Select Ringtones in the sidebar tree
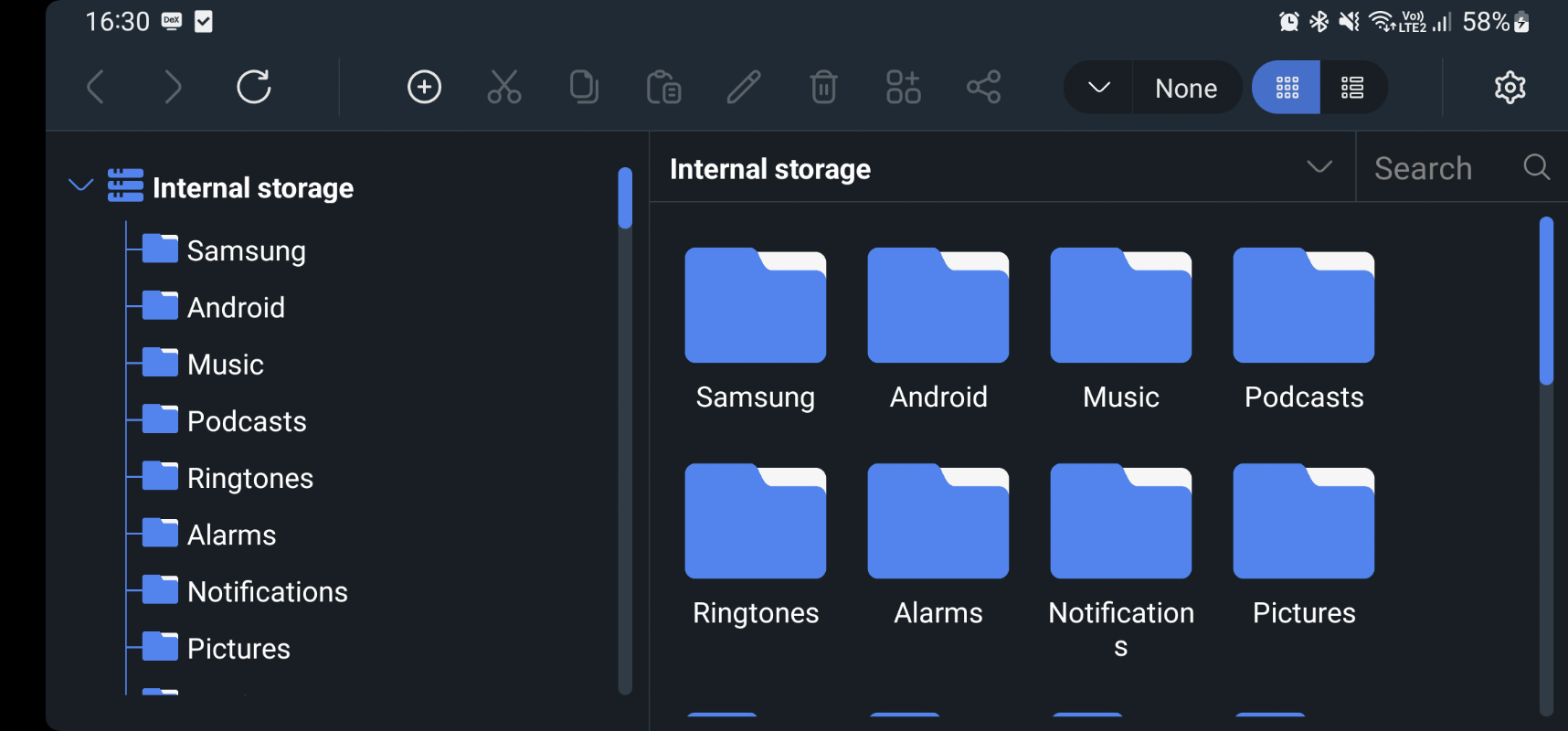 click(x=249, y=478)
